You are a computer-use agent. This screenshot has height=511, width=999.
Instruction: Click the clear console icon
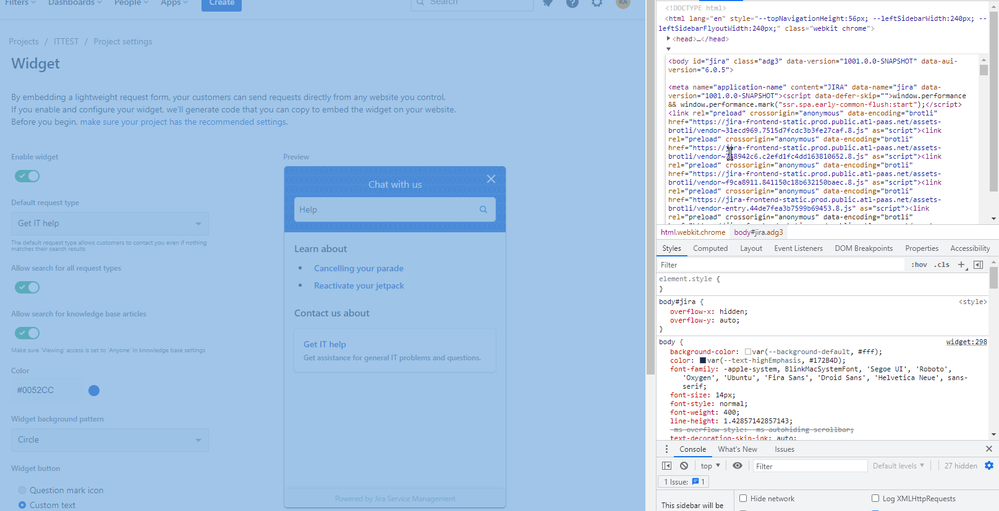[684, 466]
